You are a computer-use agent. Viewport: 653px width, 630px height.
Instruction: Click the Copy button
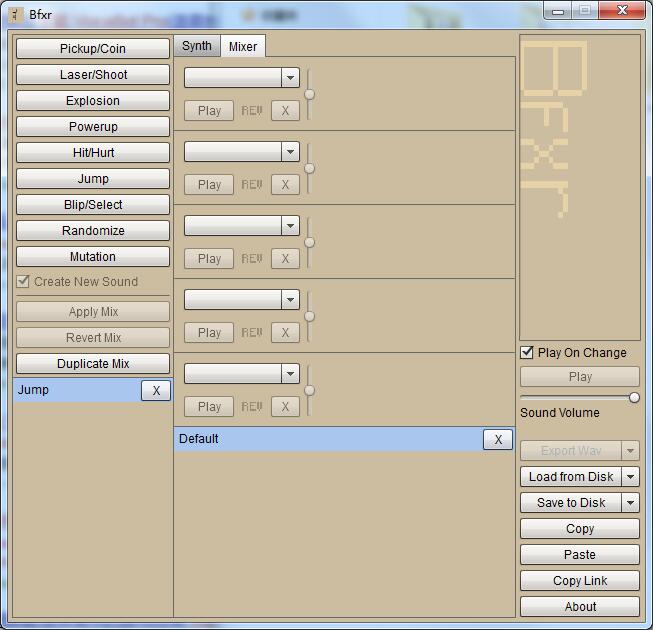point(580,528)
